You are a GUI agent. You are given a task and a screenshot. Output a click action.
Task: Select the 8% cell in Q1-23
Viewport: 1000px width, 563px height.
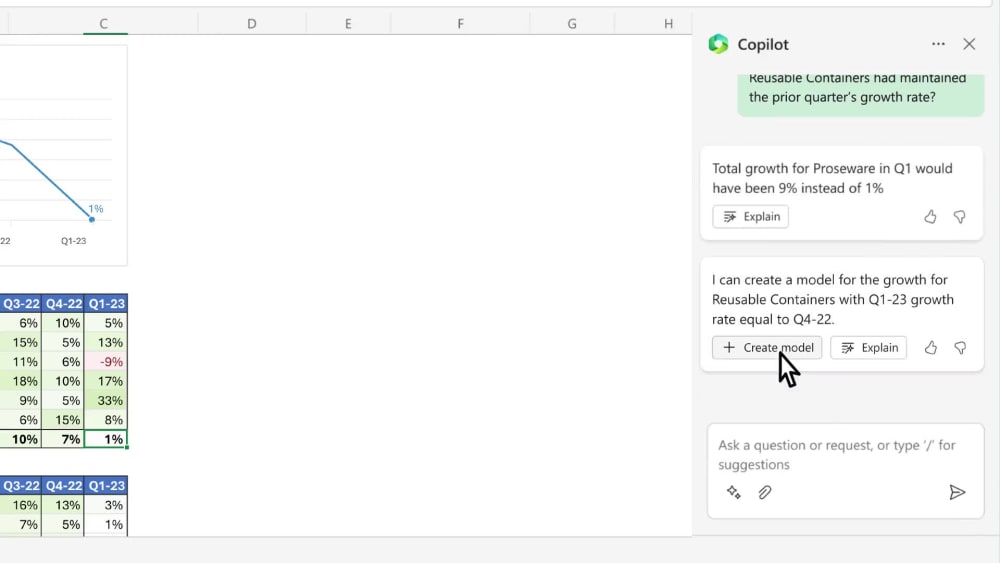coord(106,420)
